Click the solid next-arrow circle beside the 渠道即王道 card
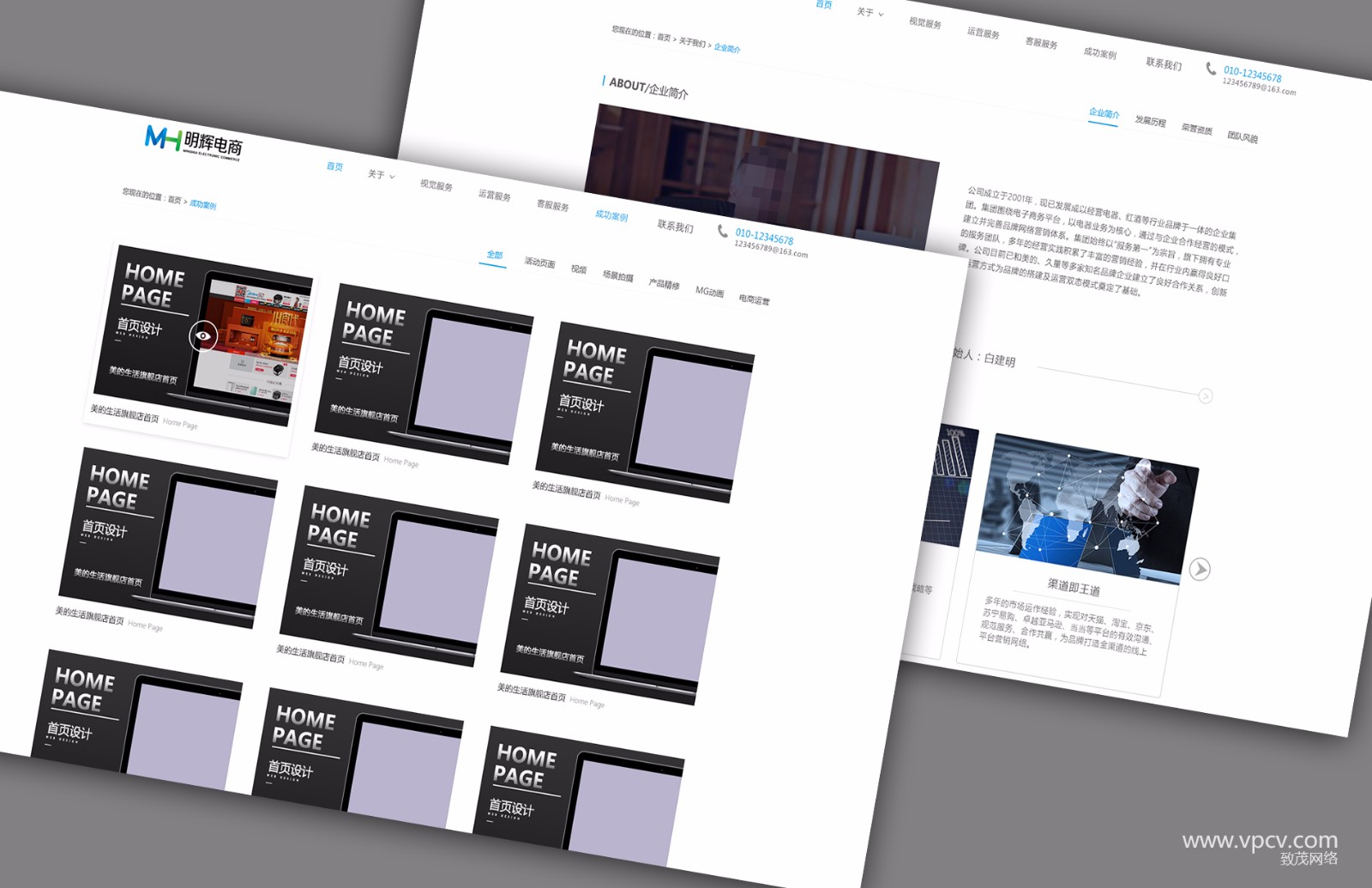This screenshot has width=1372, height=888. (1200, 569)
